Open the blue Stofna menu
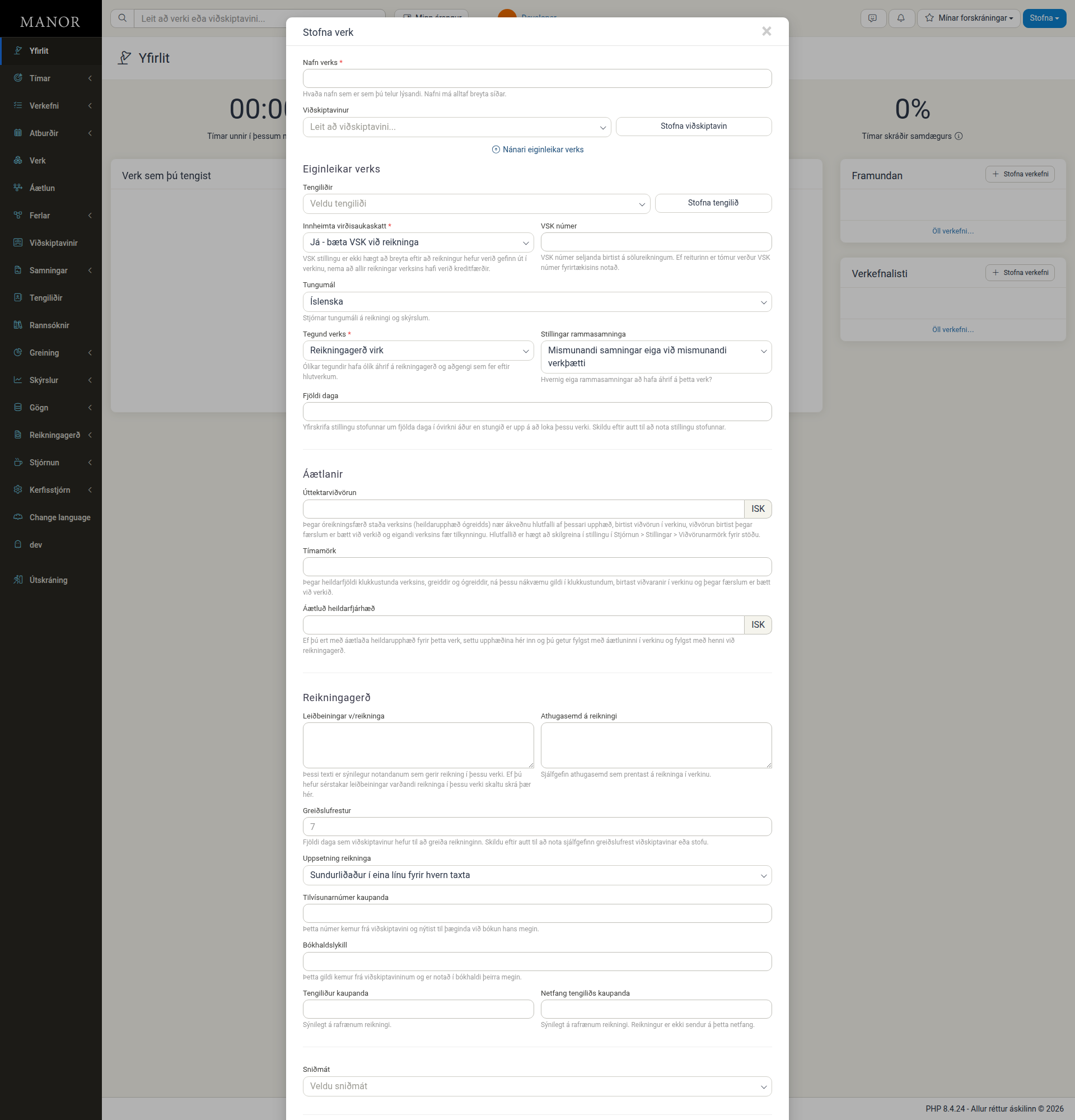 [1044, 18]
